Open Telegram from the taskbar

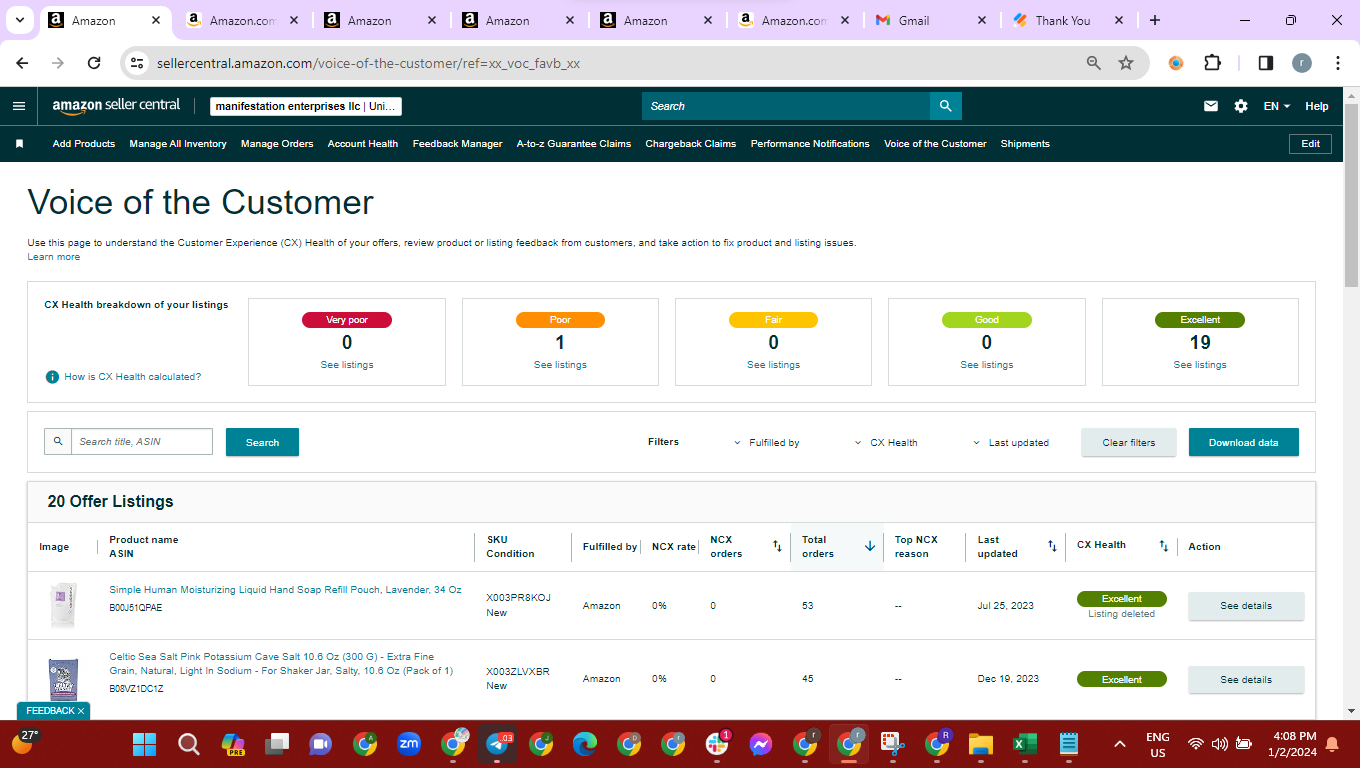coord(498,744)
